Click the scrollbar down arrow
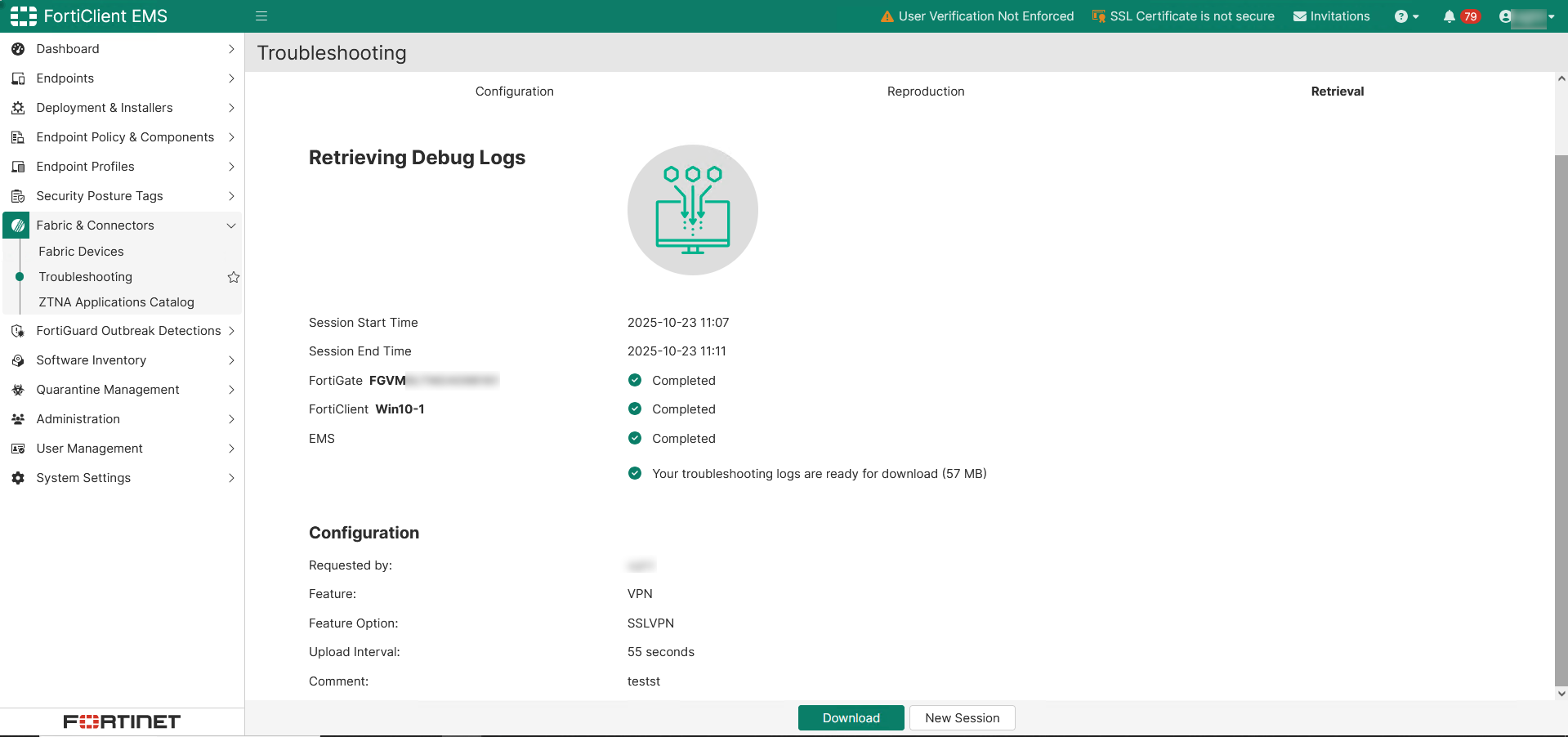This screenshot has width=1568, height=737. pos(1561,694)
